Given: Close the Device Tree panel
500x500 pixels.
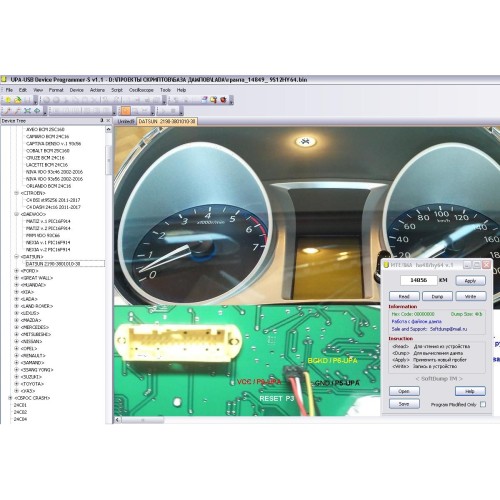Looking at the screenshot, I should [x=108, y=120].
